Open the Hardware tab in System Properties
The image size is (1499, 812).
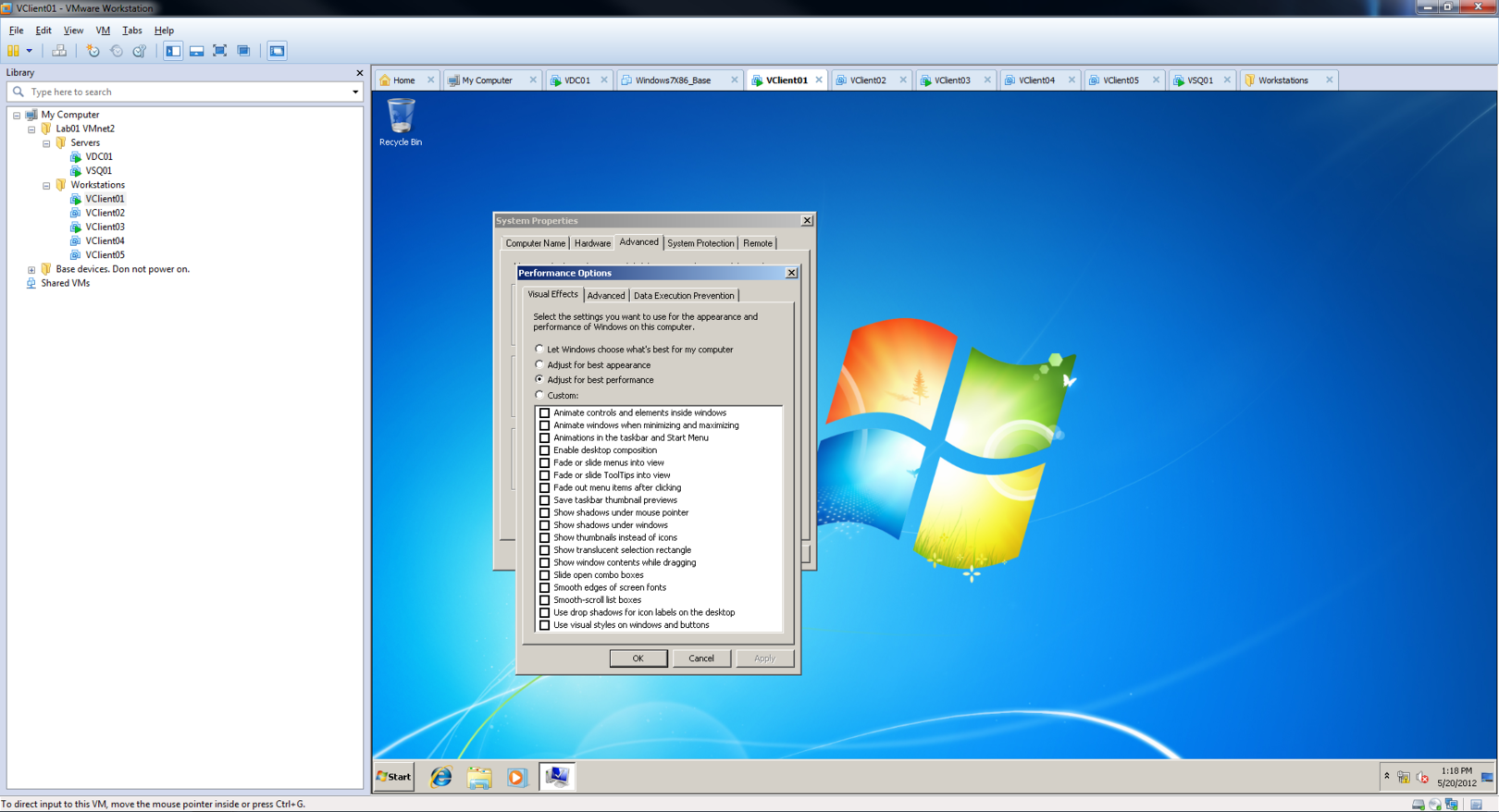[x=592, y=243]
